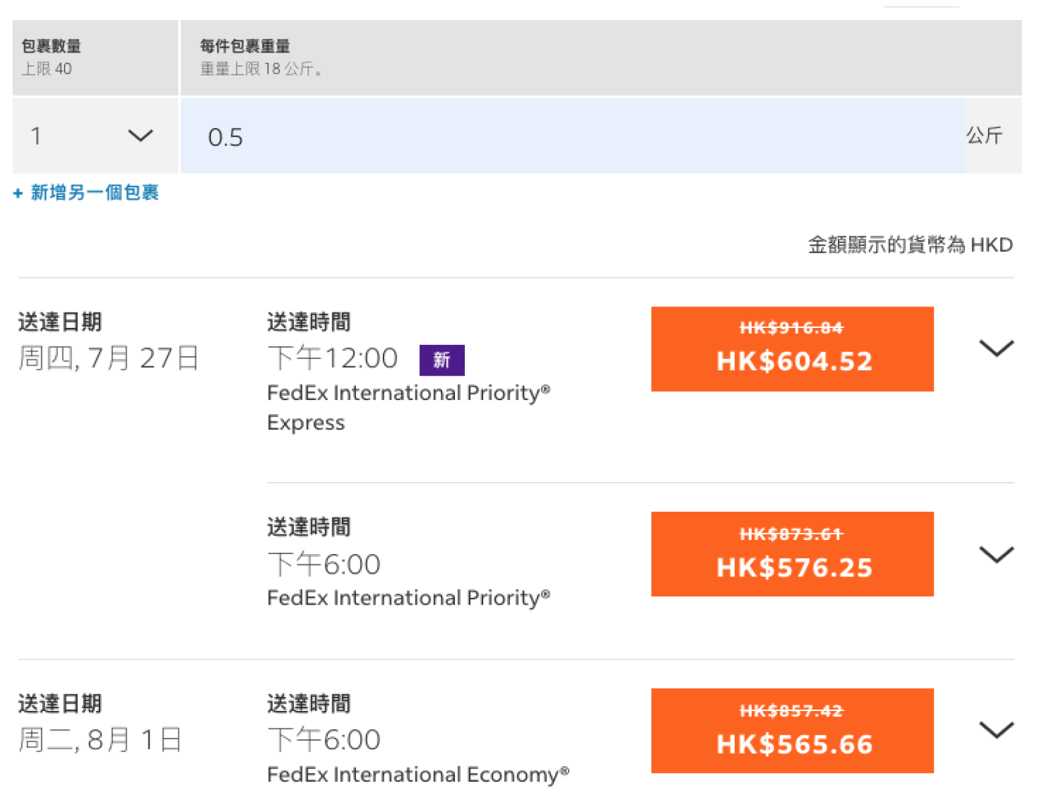Image resolution: width=1037 pixels, height=810 pixels.
Task: Expand the chevron beside HK$565.66
Action: tap(996, 730)
